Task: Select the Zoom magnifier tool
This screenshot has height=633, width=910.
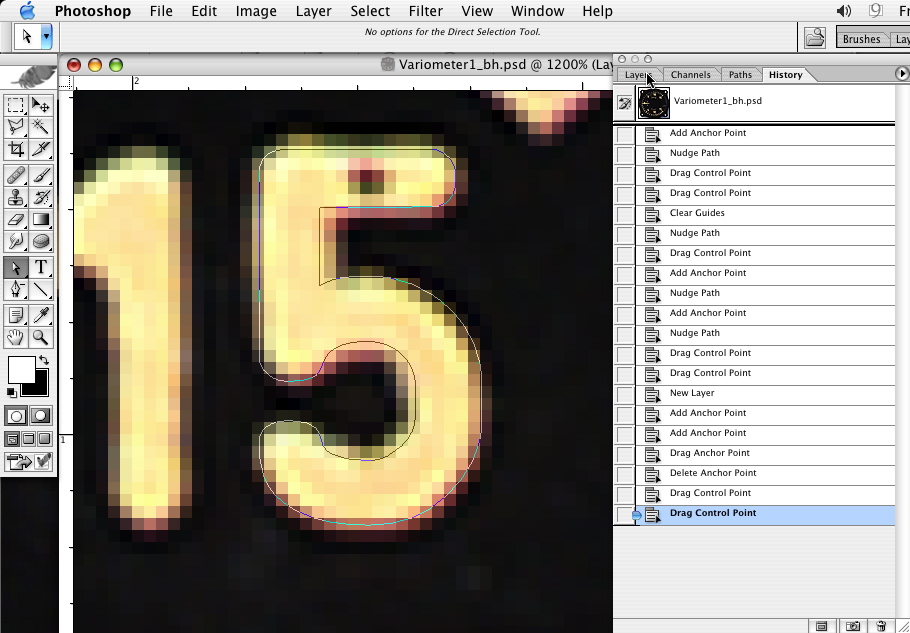Action: coord(41,338)
